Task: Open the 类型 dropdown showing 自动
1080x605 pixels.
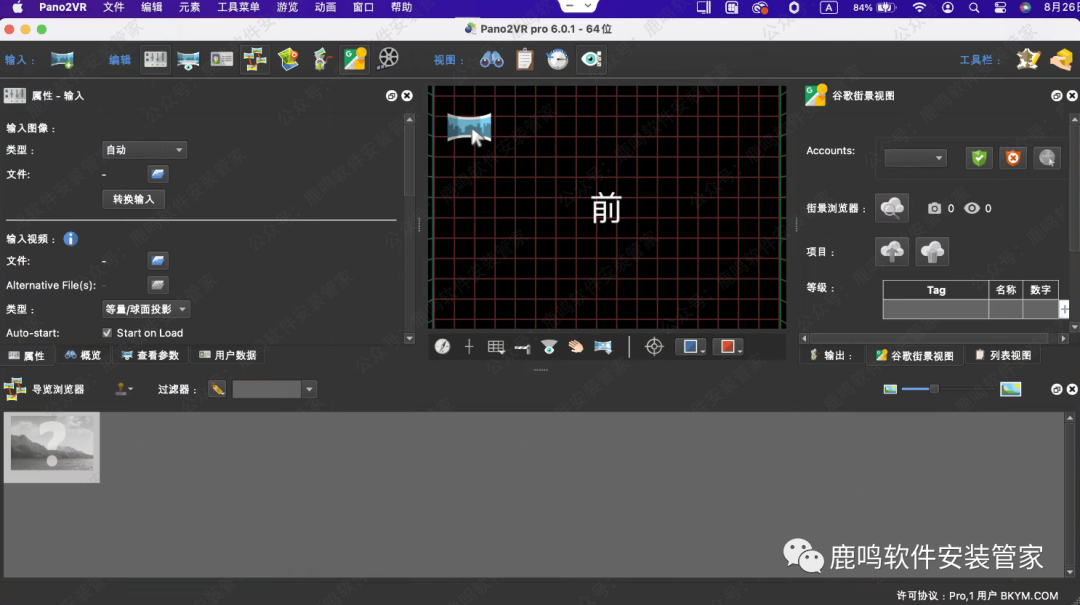Action: (145, 150)
